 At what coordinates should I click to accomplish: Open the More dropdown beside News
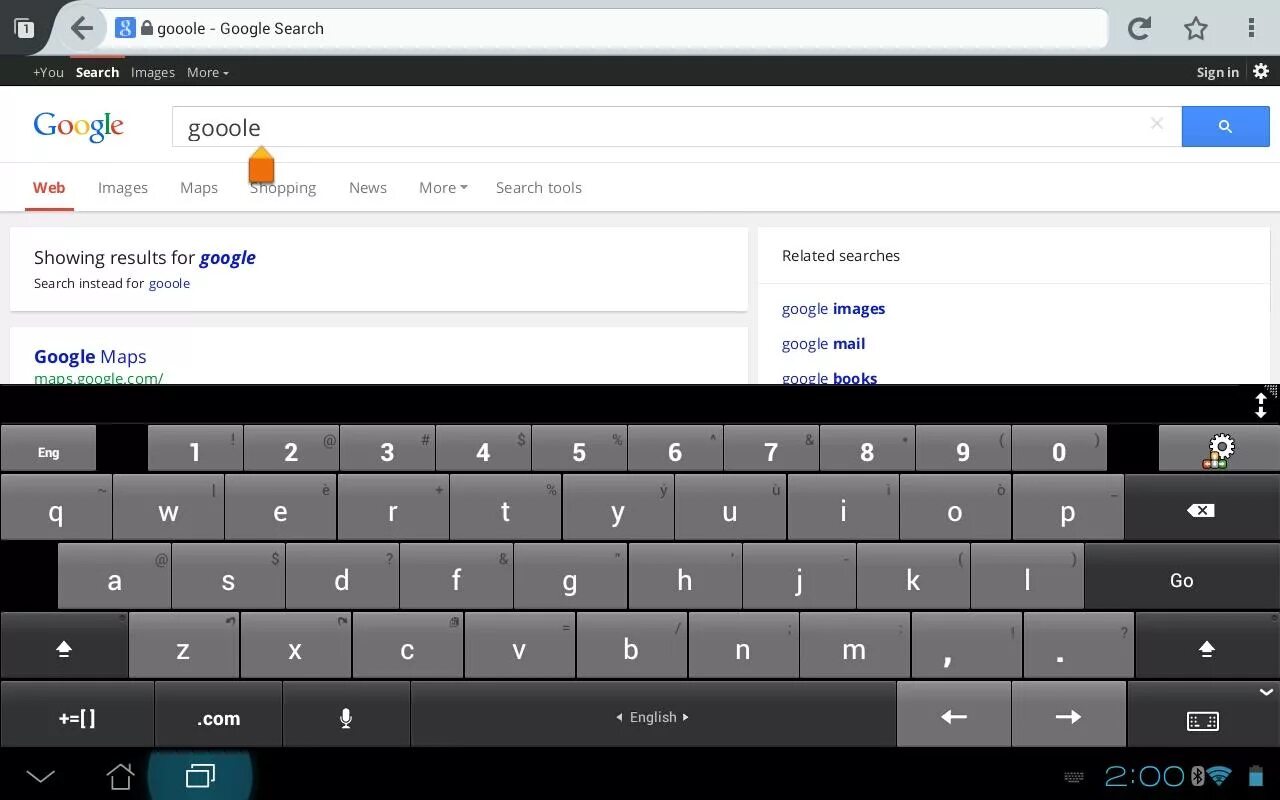(x=443, y=187)
